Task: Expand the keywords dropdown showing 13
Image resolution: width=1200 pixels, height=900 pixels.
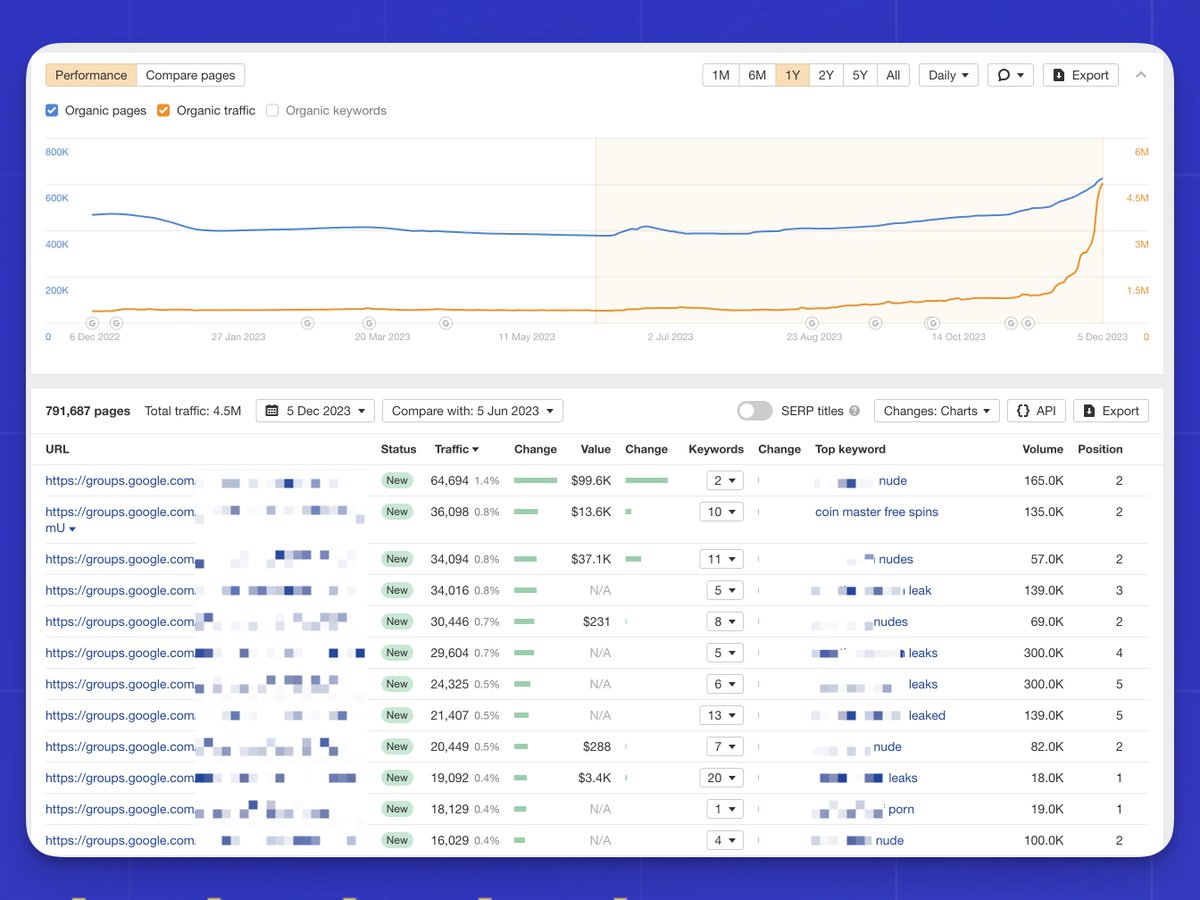Action: click(x=721, y=715)
